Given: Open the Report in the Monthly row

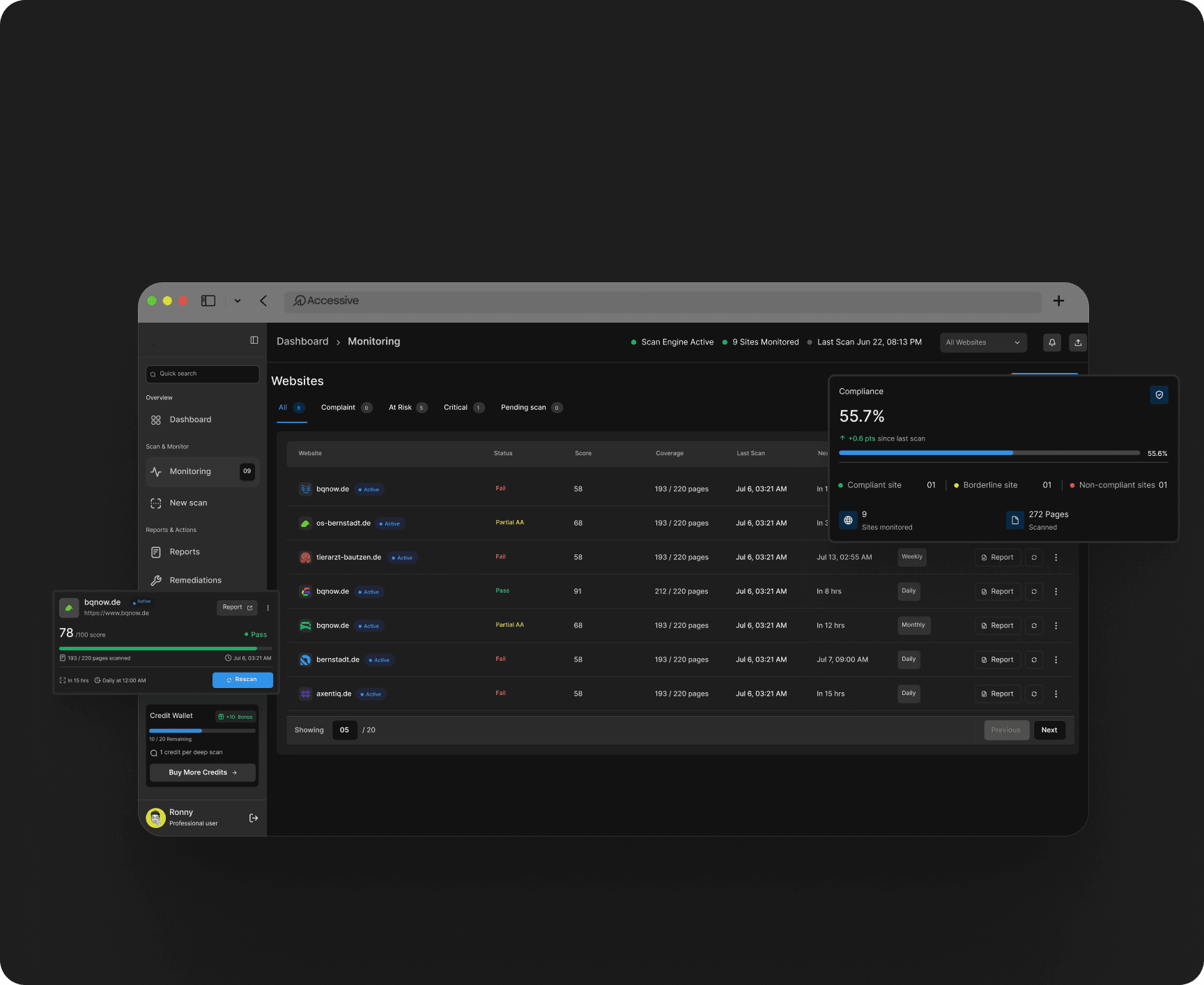Looking at the screenshot, I should pyautogui.click(x=998, y=626).
